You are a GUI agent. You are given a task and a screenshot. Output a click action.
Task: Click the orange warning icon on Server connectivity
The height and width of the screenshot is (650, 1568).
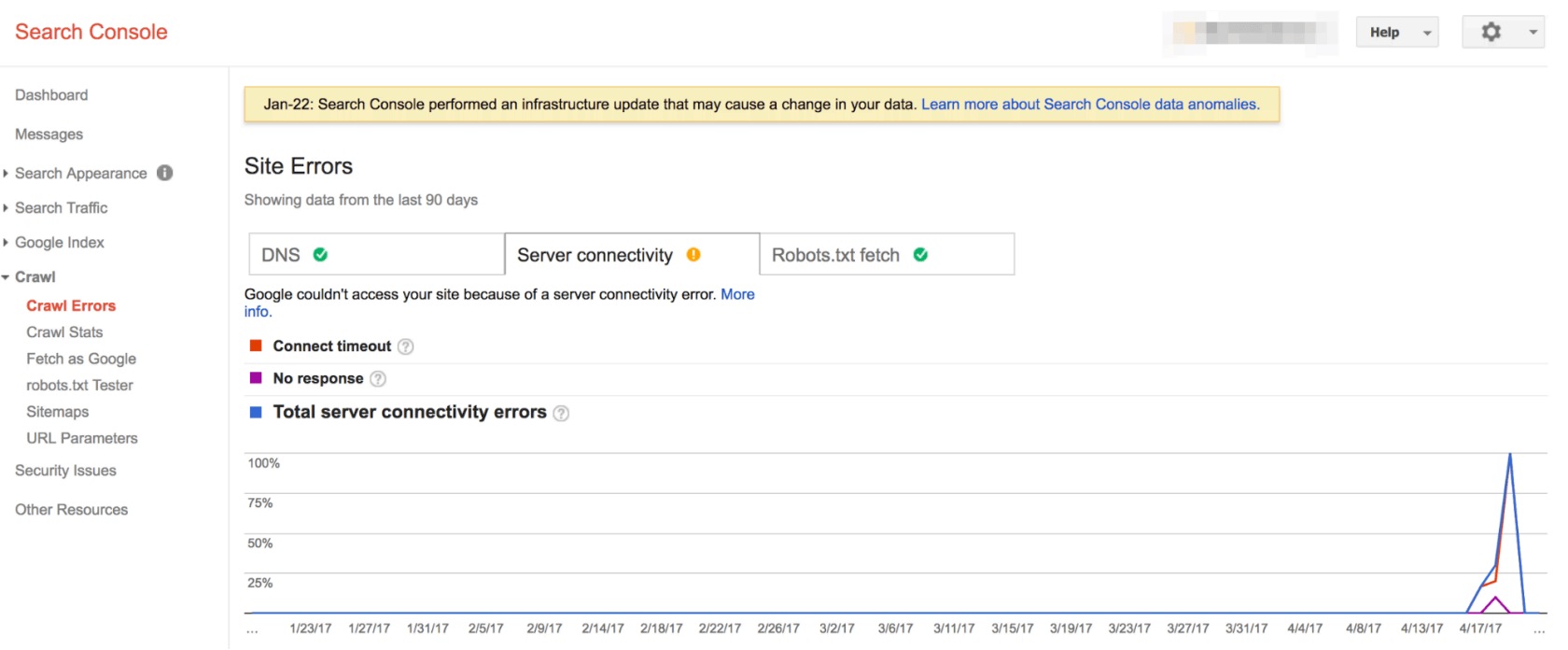click(x=693, y=255)
